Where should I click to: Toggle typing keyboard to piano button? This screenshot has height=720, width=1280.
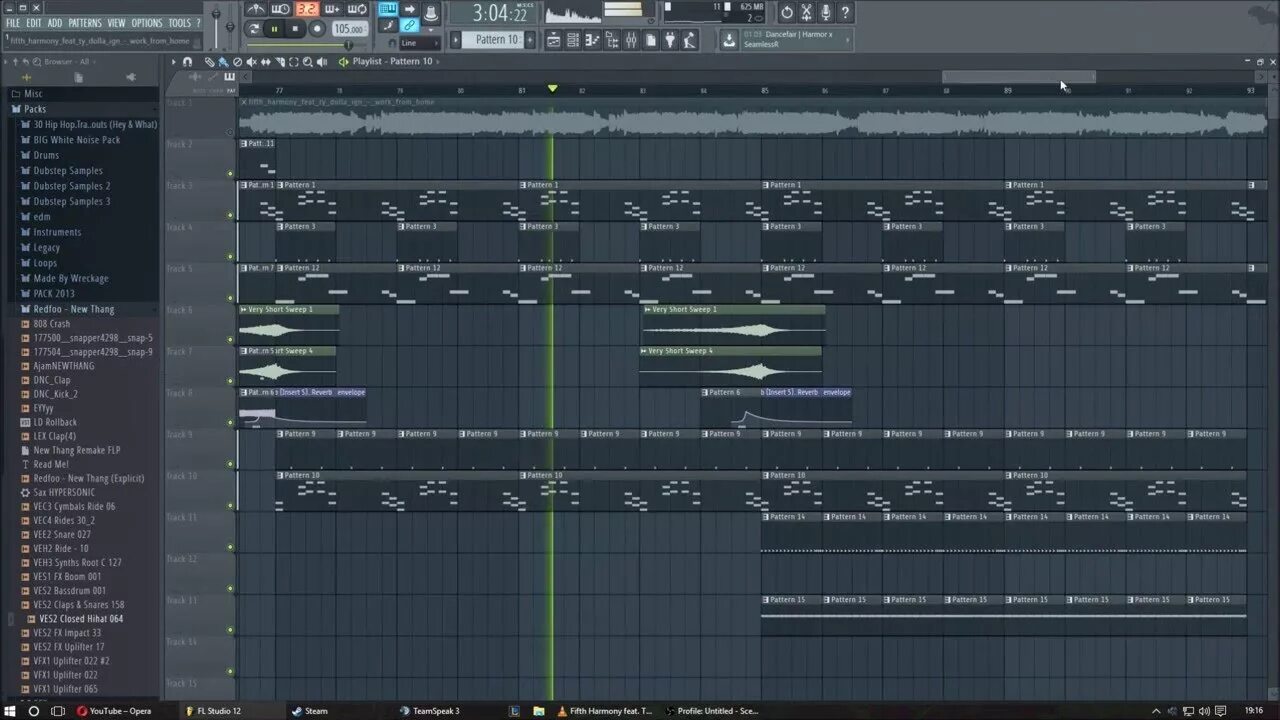(388, 9)
